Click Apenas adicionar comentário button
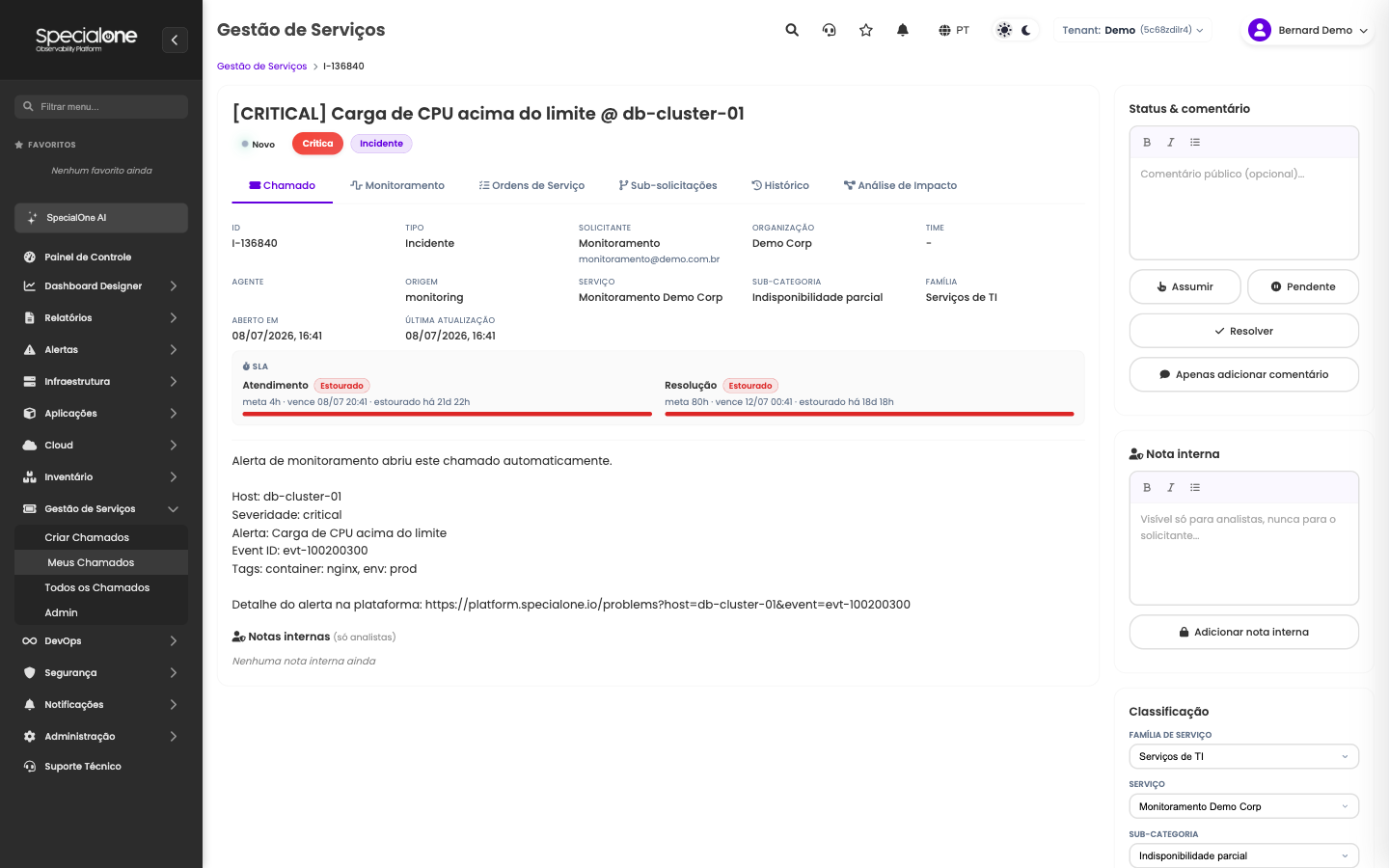This screenshot has height=868, width=1389. (x=1244, y=374)
